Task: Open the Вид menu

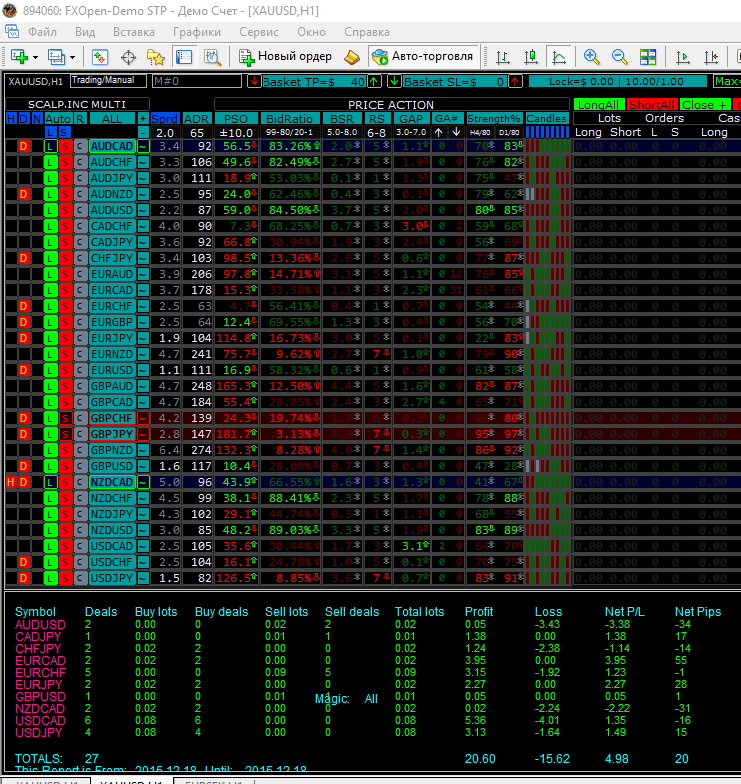Action: [85, 32]
